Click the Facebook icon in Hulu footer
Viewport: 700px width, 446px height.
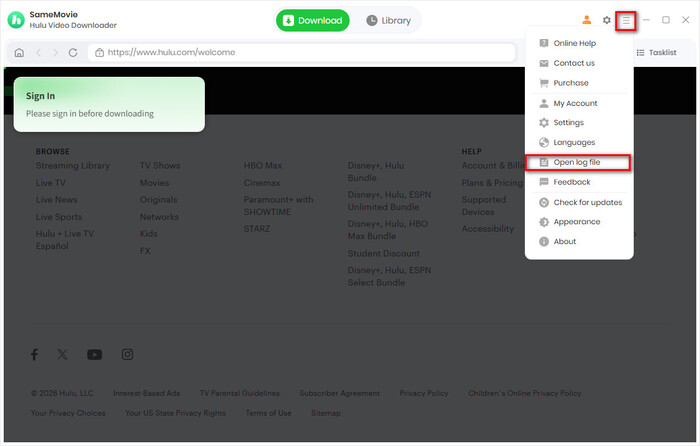click(x=34, y=354)
